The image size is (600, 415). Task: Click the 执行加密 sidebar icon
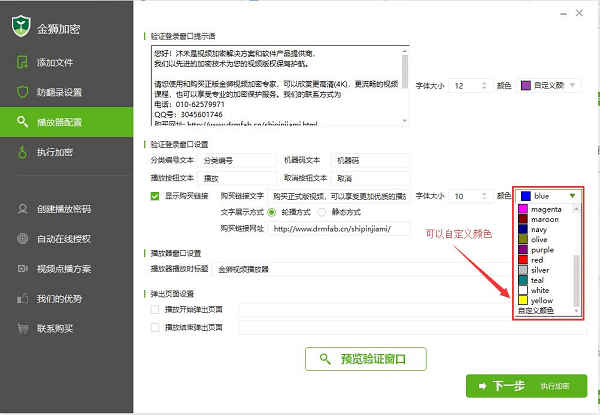[22, 152]
